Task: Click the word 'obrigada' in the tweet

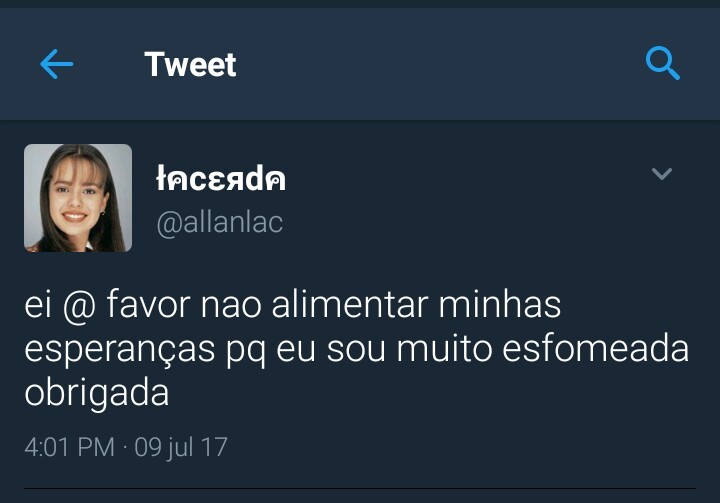Action: point(97,393)
